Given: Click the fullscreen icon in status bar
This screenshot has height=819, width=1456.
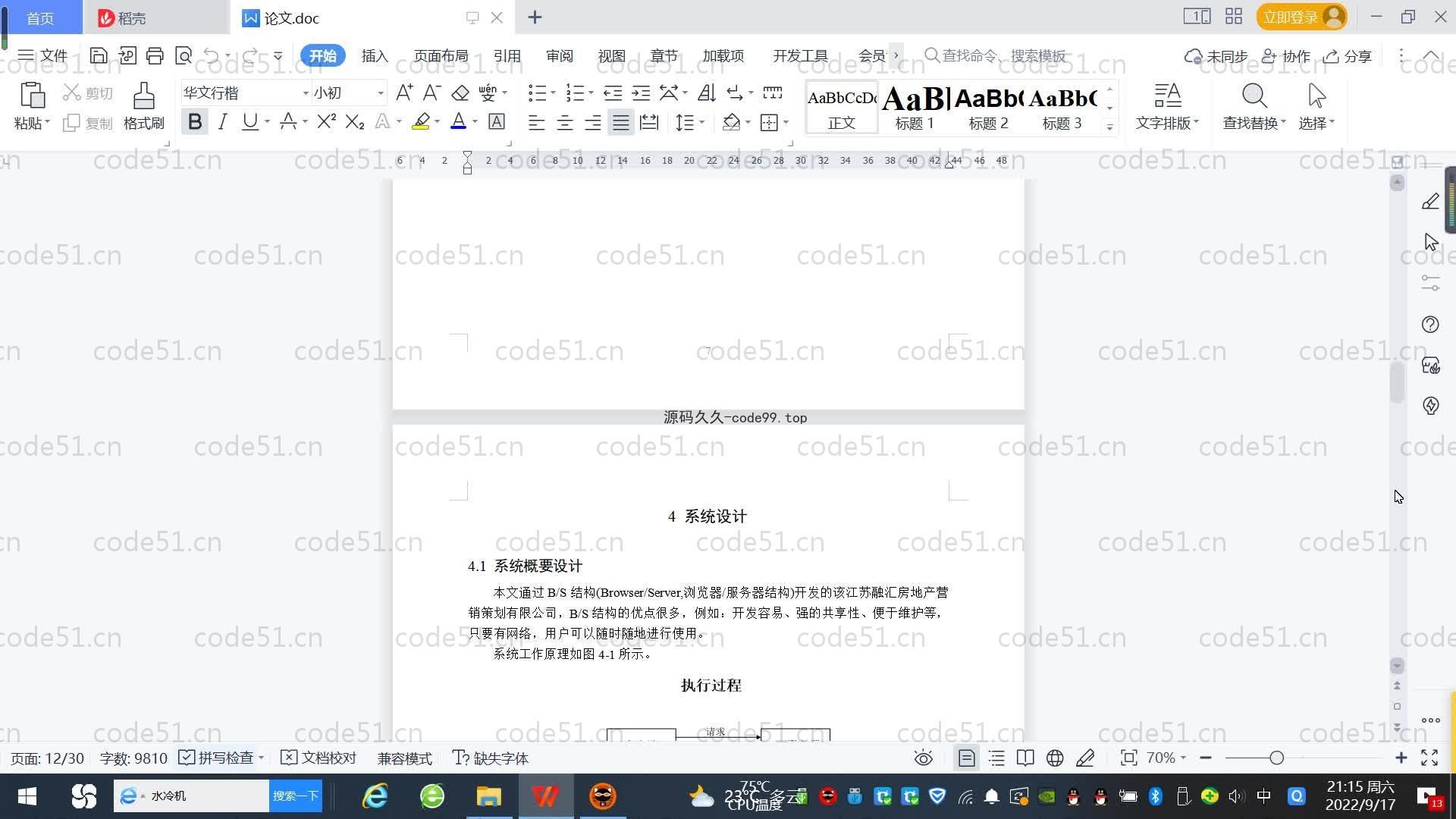Looking at the screenshot, I should (1429, 758).
